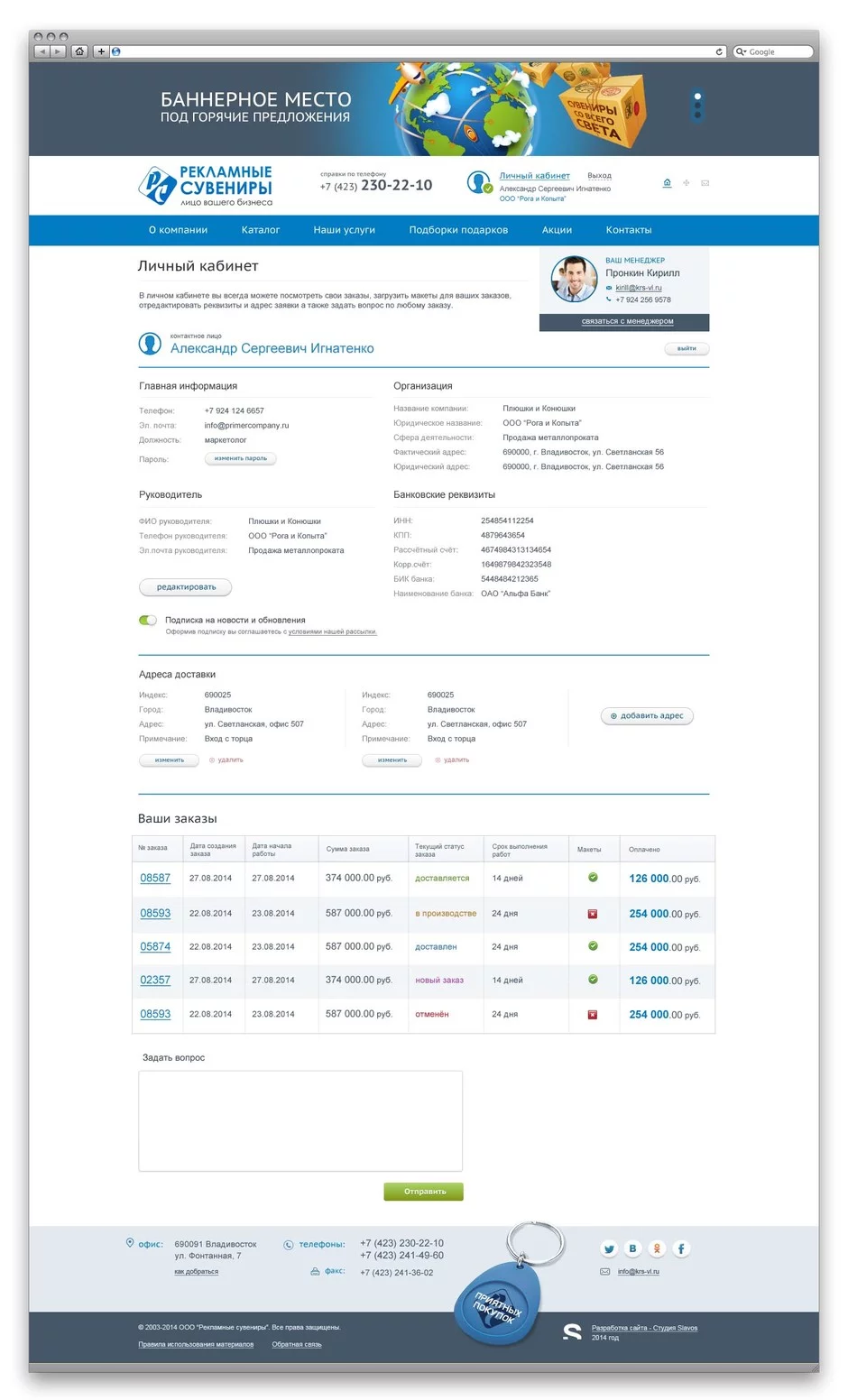The width and height of the screenshot is (848, 1400).
Task: Click the green mockup checkmark for order 05874
Action: pos(593,946)
